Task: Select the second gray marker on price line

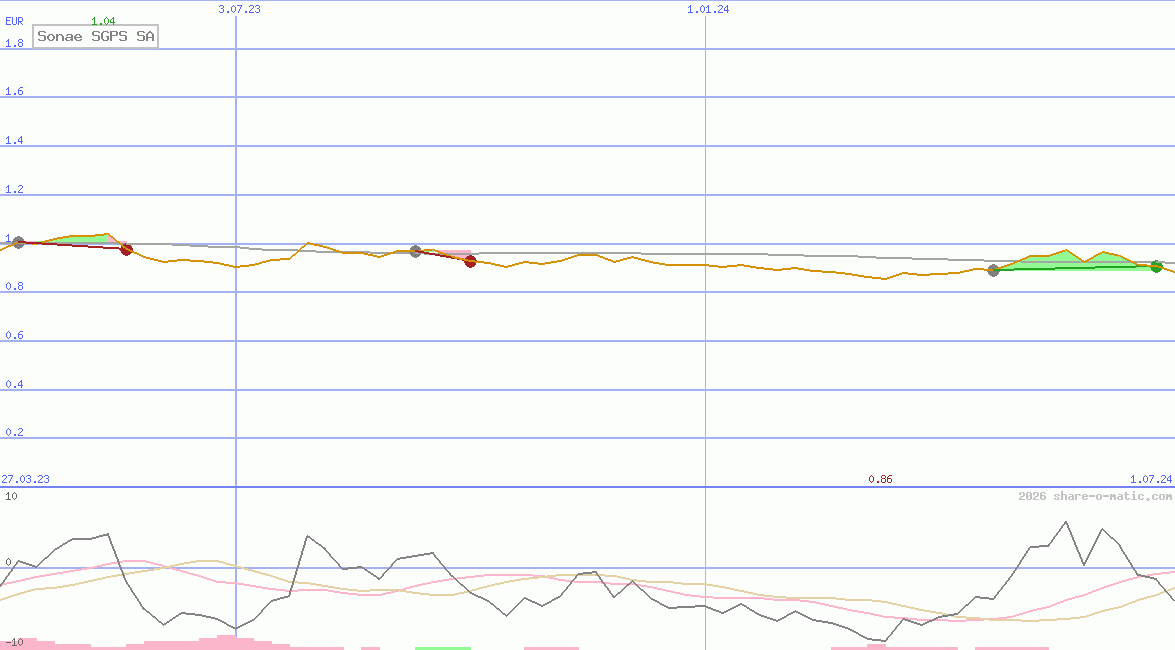Action: click(x=415, y=251)
